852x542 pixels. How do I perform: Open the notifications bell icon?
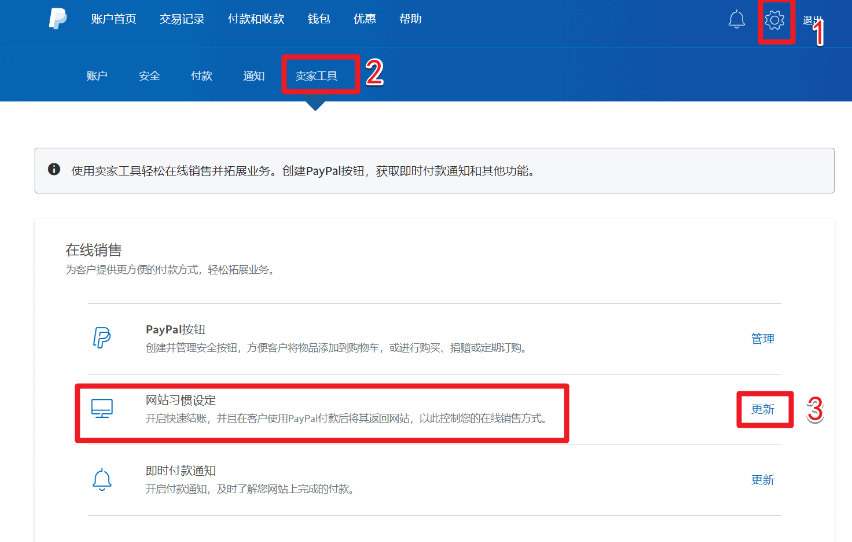pyautogui.click(x=736, y=20)
